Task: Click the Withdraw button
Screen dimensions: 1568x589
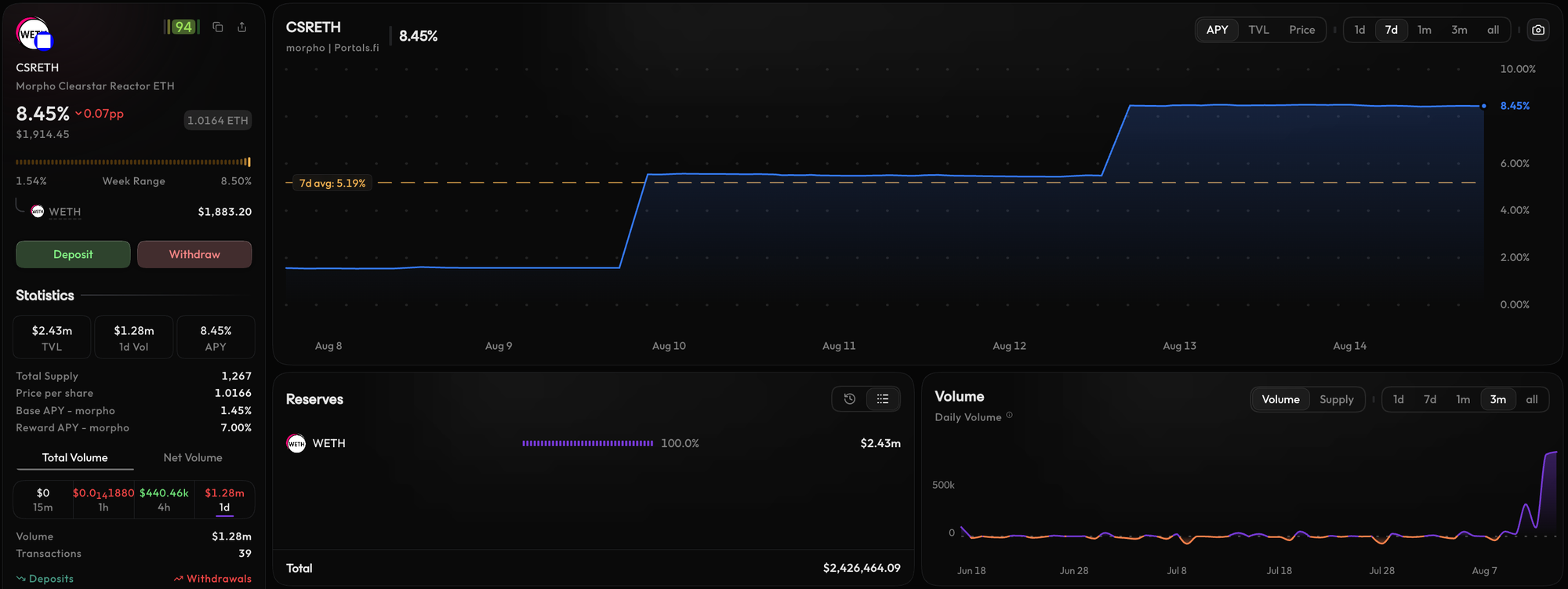Action: point(194,254)
